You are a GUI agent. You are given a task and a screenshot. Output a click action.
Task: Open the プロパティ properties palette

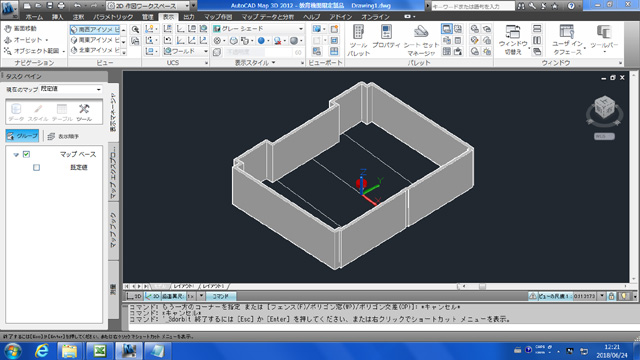click(386, 37)
